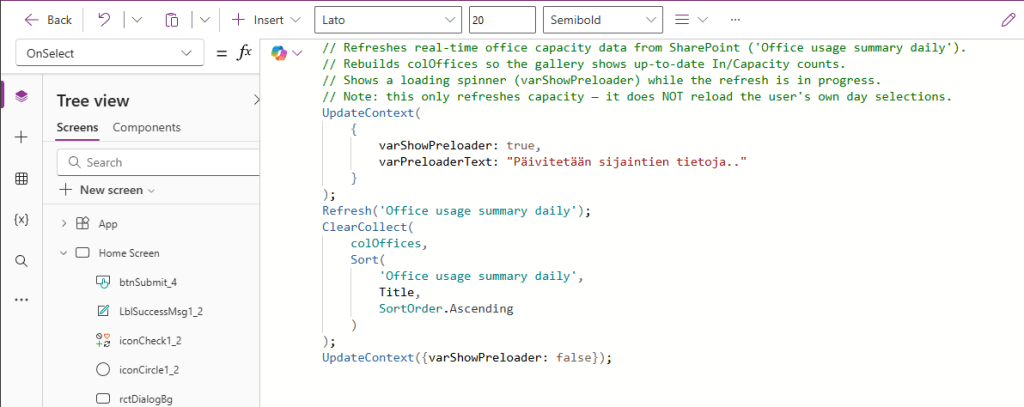Click the Paste clipboard icon
The width and height of the screenshot is (1024, 407).
coord(172,20)
